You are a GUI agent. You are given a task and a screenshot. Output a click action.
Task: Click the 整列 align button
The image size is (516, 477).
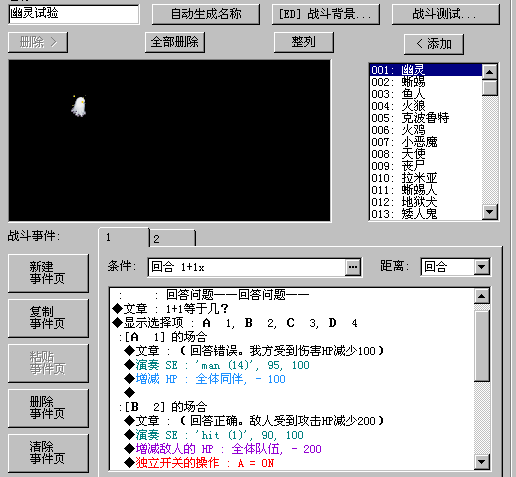[x=303, y=42]
